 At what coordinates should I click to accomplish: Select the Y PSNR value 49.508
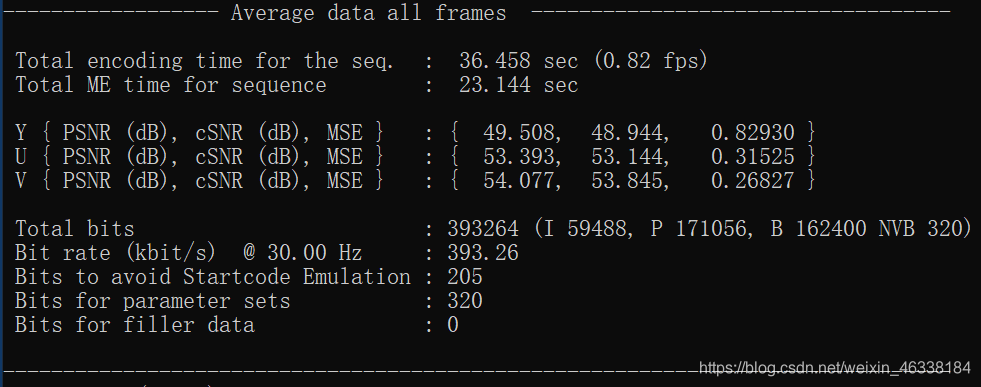[x=519, y=133]
